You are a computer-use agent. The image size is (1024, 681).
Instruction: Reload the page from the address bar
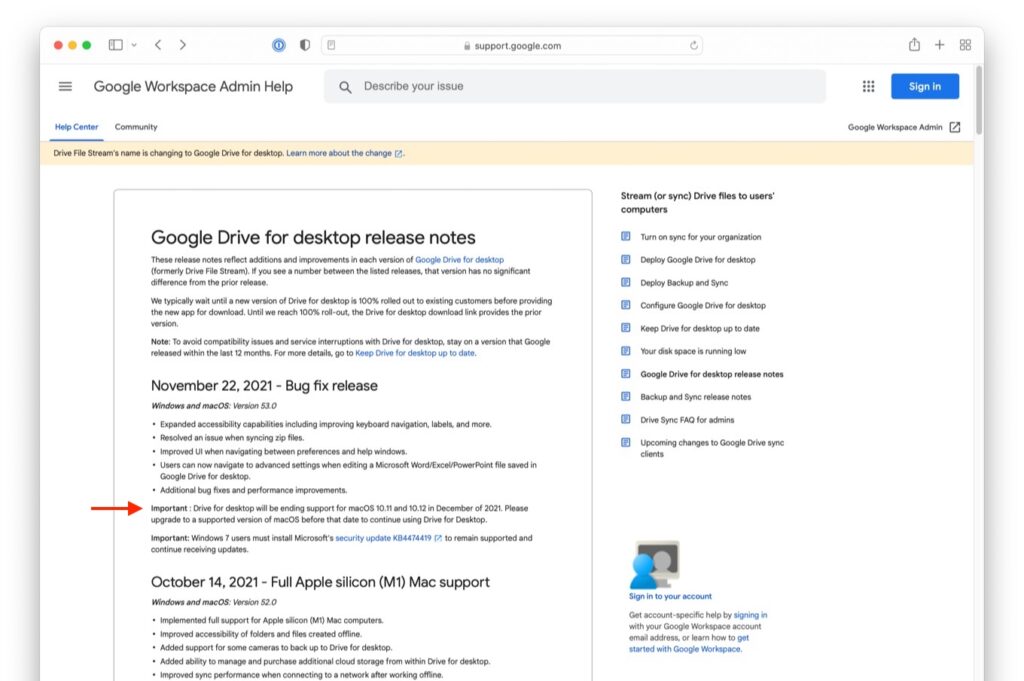(x=693, y=44)
